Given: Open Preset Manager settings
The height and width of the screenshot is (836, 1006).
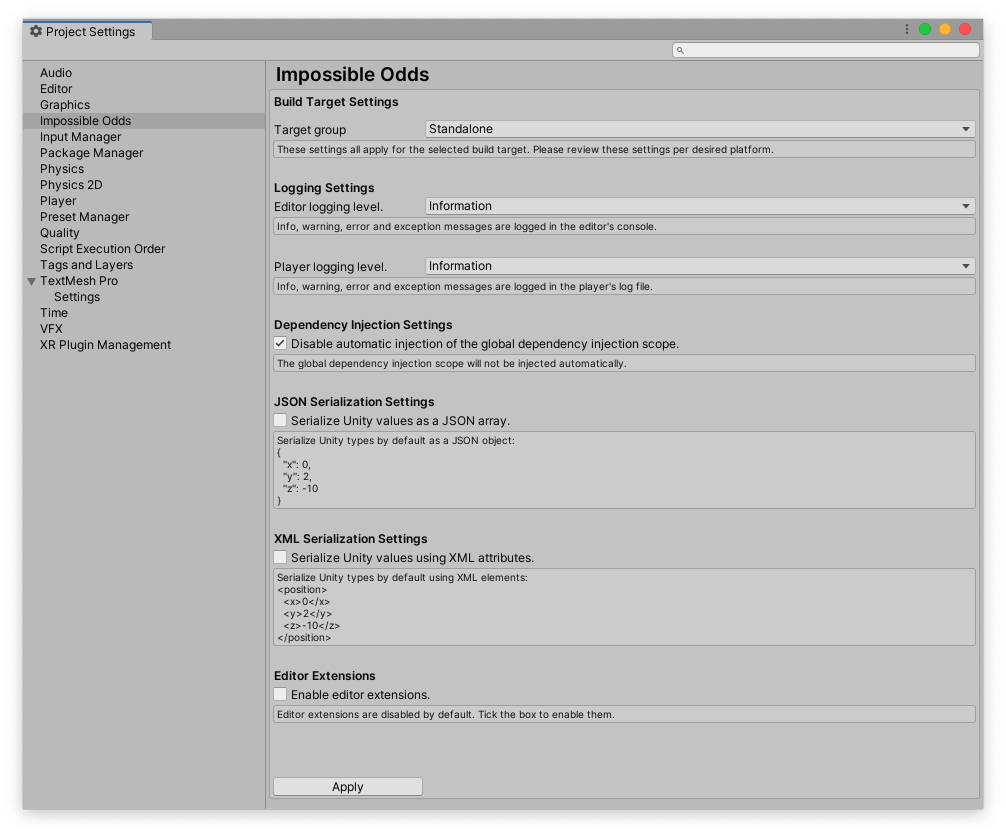Looking at the screenshot, I should click(x=84, y=217).
